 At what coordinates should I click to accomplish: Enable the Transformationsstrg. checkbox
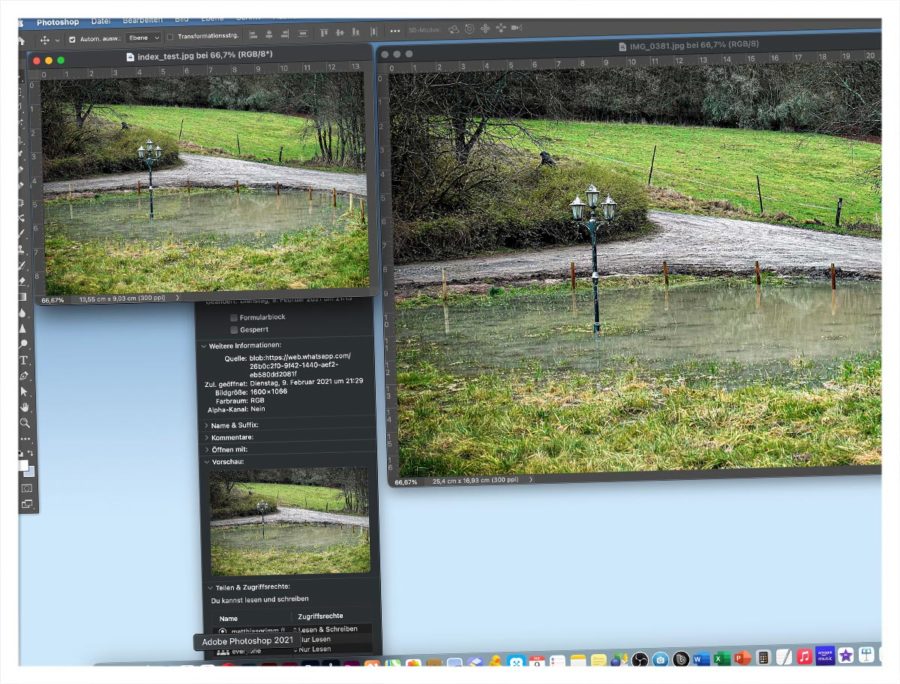click(170, 37)
